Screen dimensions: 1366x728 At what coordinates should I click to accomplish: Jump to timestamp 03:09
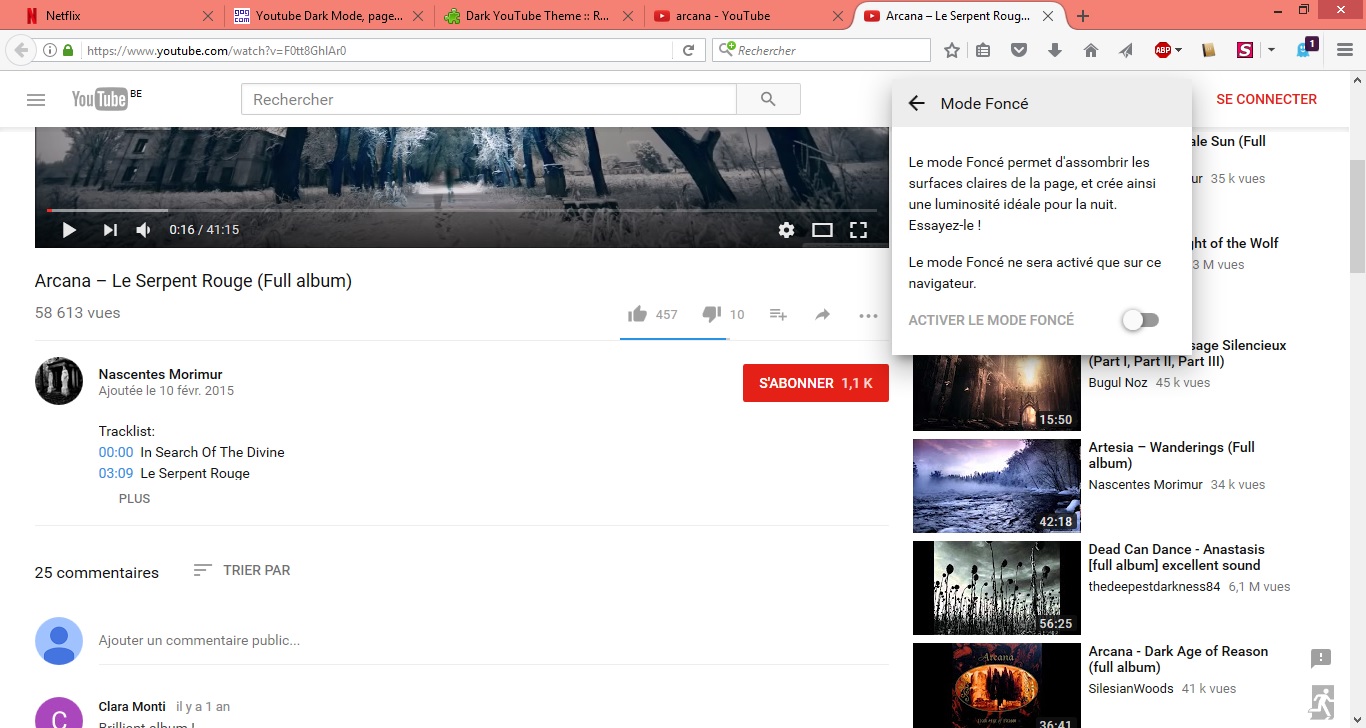[x=116, y=473]
